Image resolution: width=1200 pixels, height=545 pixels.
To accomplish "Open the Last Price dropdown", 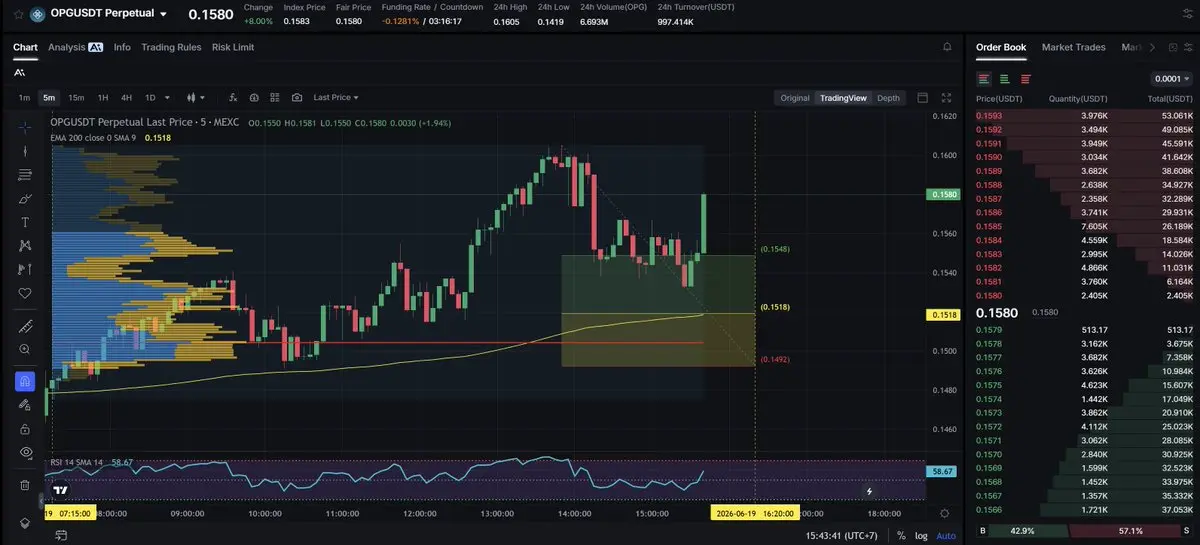I will [336, 98].
